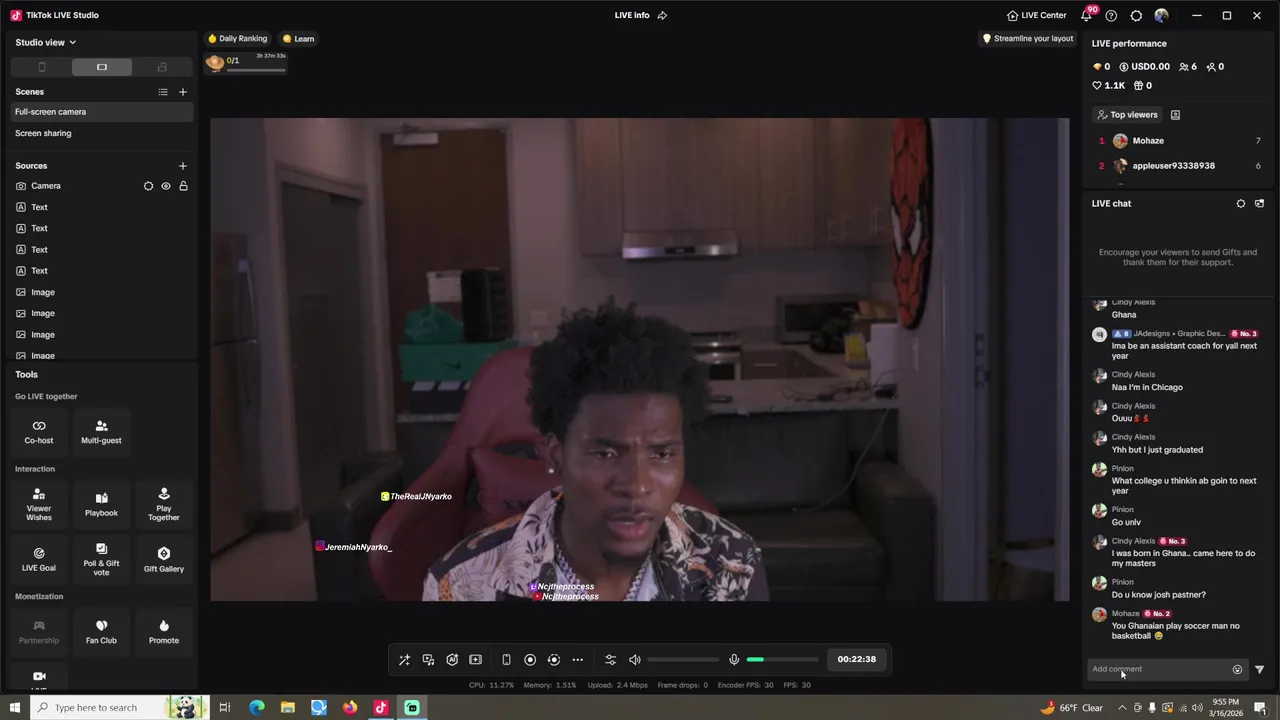The image size is (1280, 720).
Task: Open Viewer Wishes tool
Action: 39,505
